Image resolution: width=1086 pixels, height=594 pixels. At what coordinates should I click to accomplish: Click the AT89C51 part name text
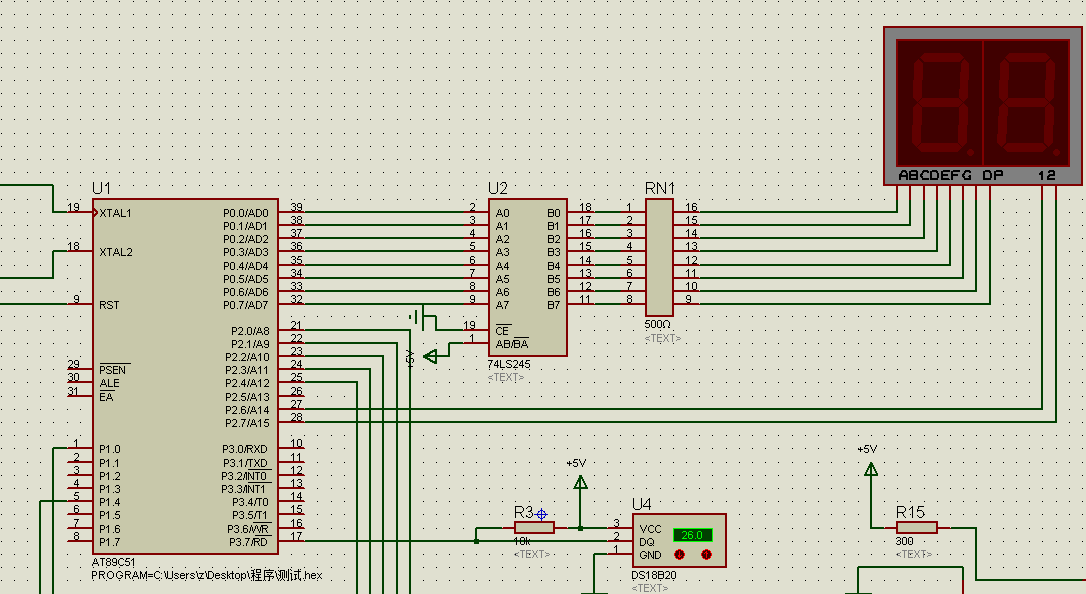(x=114, y=563)
